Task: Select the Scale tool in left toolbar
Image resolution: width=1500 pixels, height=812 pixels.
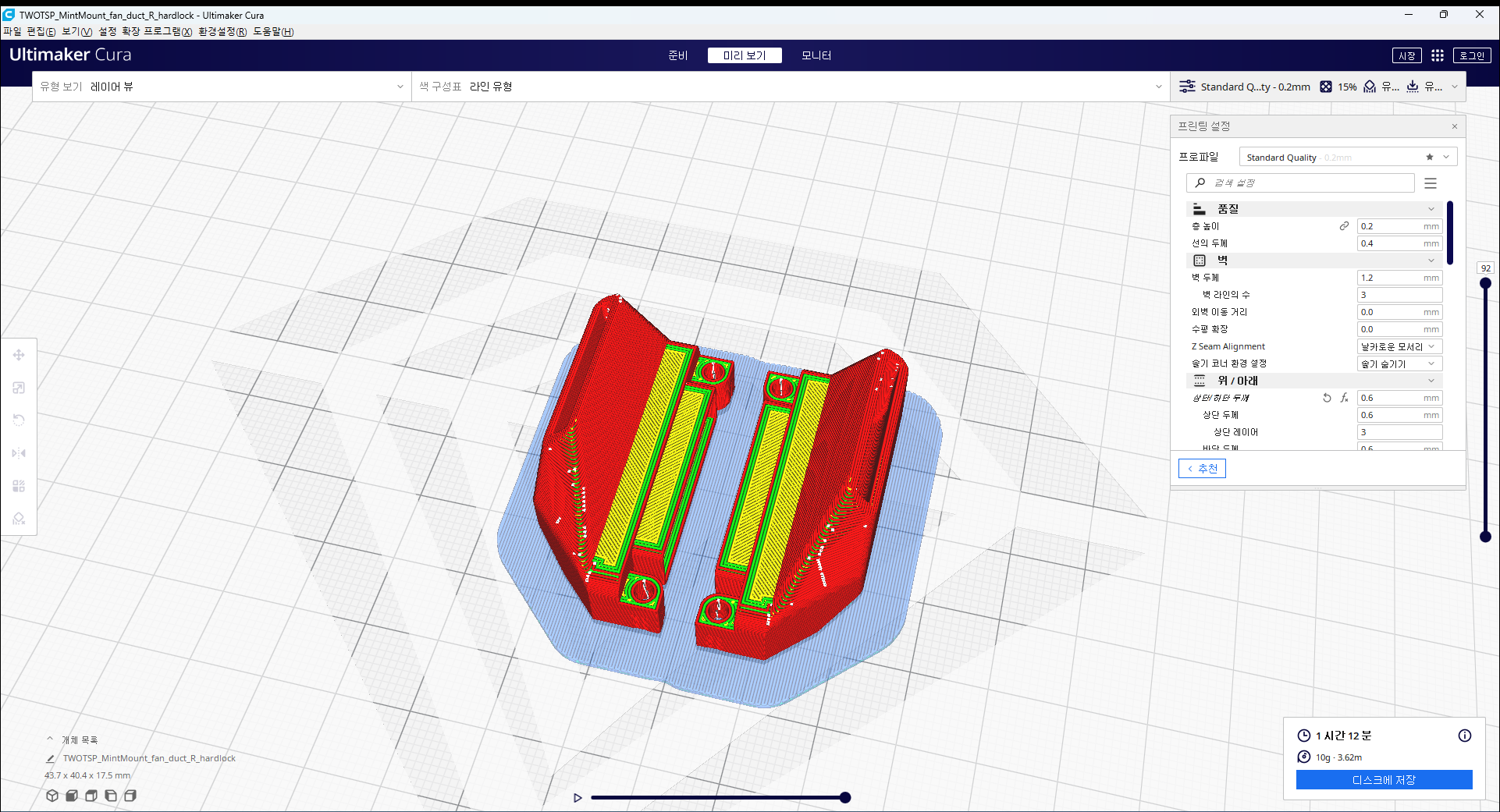Action: pyautogui.click(x=19, y=388)
